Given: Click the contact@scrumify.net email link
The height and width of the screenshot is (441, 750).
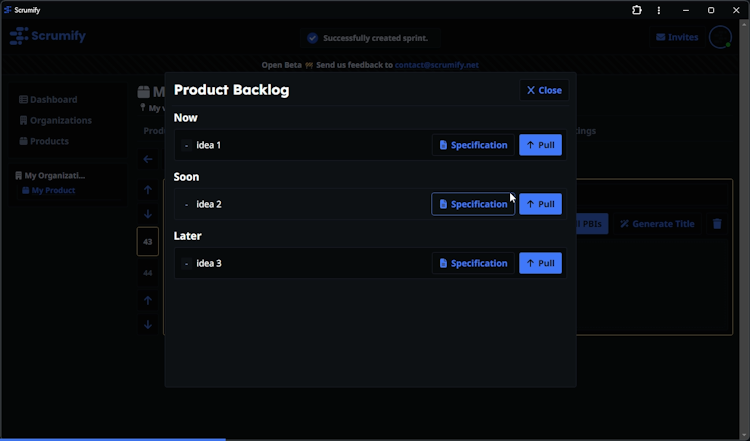Looking at the screenshot, I should [437, 65].
